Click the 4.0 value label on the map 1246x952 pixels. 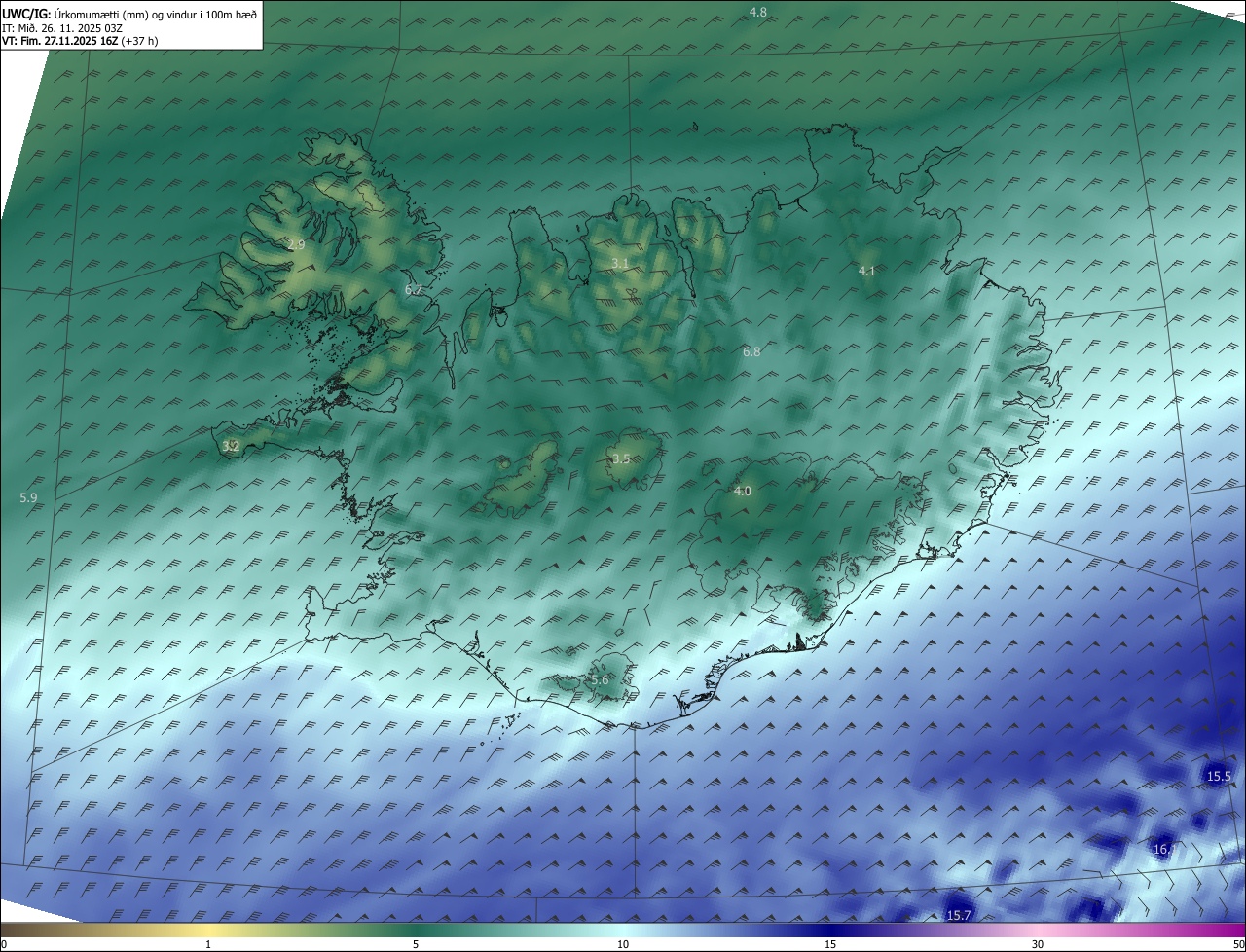pos(742,492)
